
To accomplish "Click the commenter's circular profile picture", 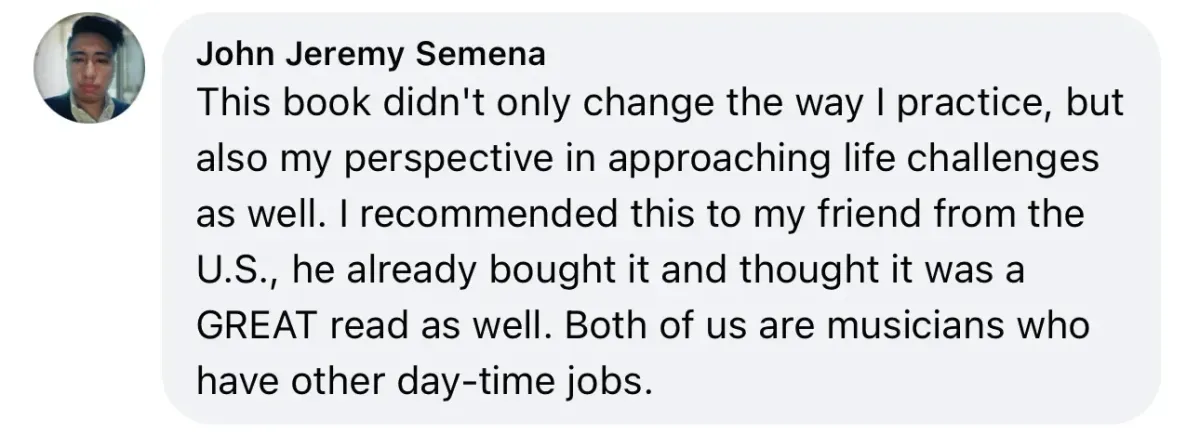I will (x=88, y=68).
